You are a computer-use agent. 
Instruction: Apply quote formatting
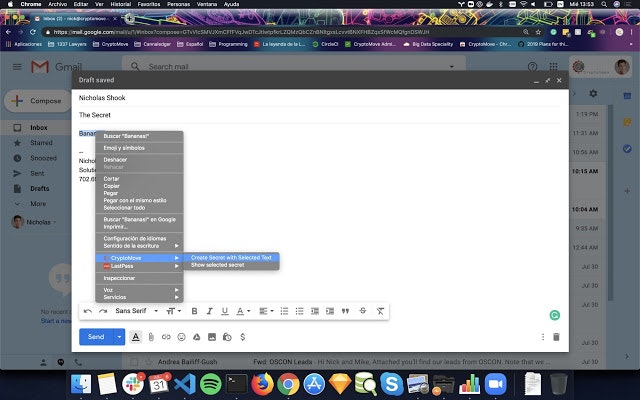coord(345,311)
